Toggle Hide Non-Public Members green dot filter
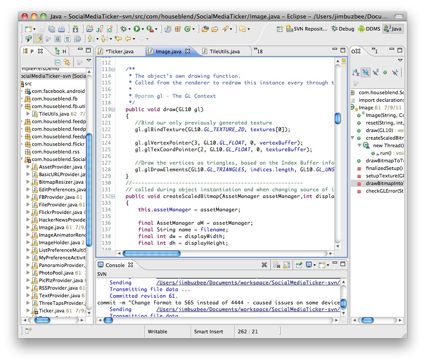The image size is (425, 363). [385, 72]
